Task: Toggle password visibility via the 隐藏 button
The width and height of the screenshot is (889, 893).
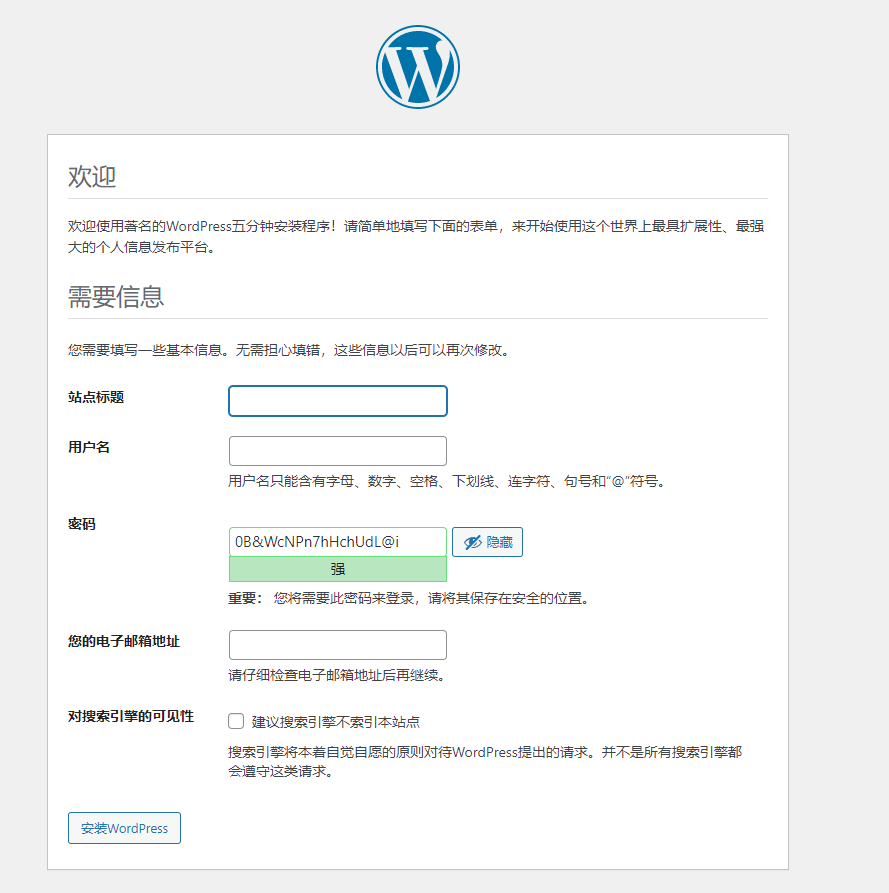Action: tap(487, 541)
